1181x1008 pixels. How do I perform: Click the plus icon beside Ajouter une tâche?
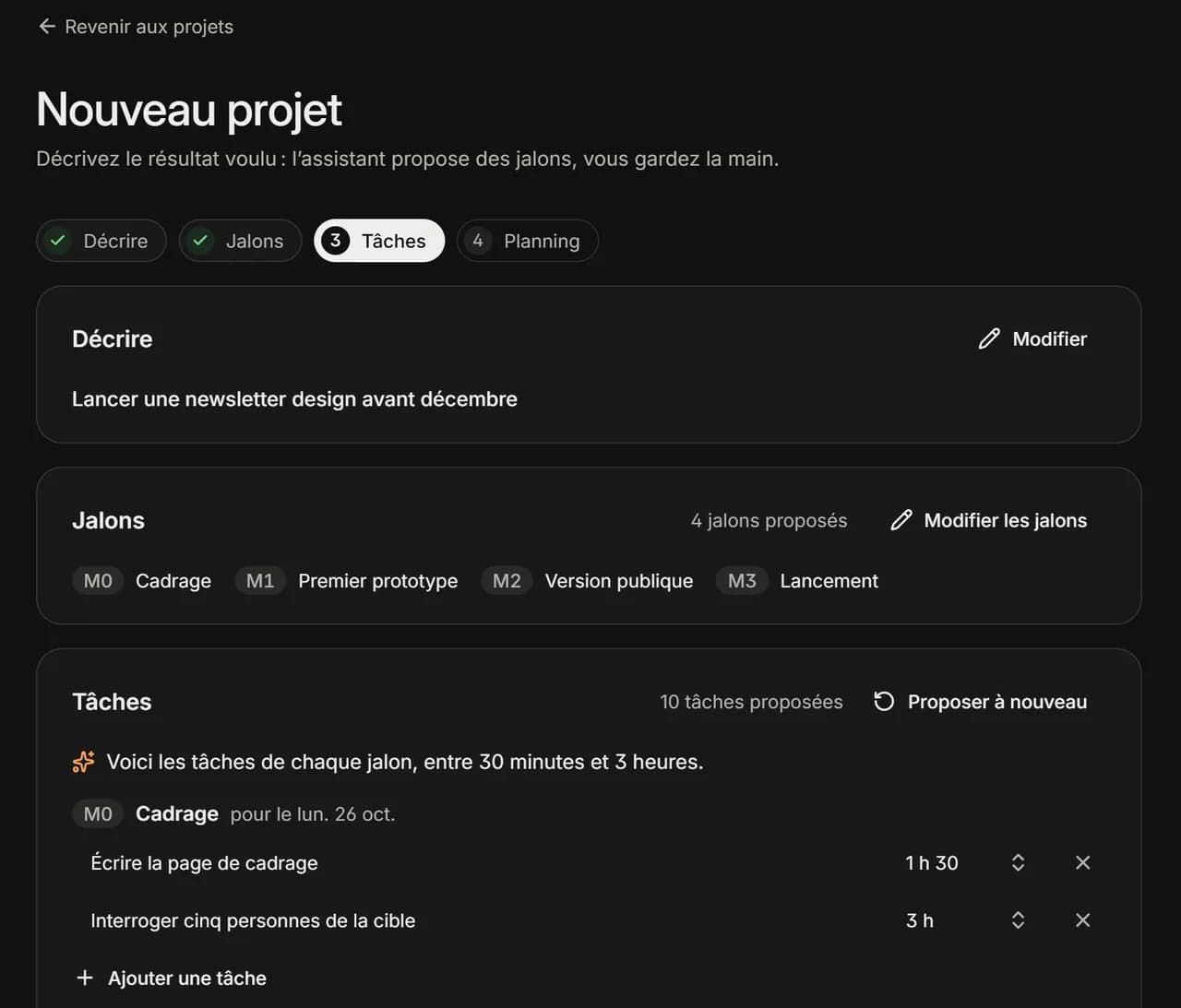click(x=85, y=978)
